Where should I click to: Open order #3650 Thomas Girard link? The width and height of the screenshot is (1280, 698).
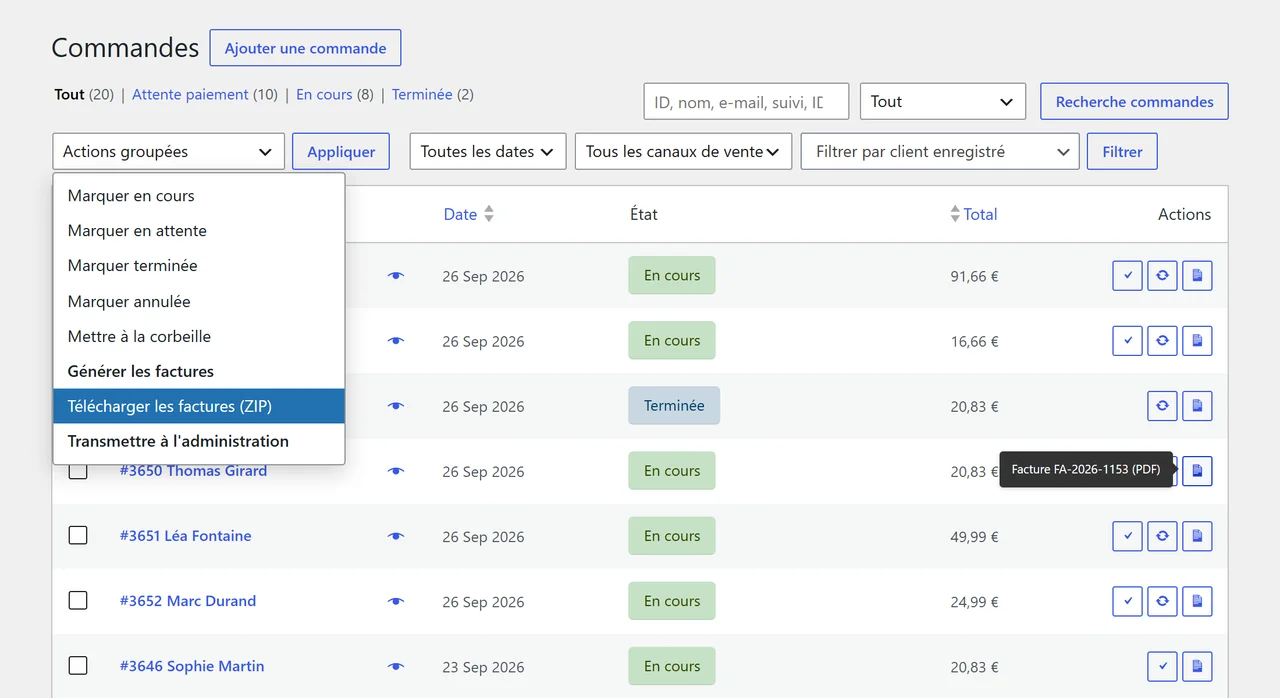coord(193,471)
